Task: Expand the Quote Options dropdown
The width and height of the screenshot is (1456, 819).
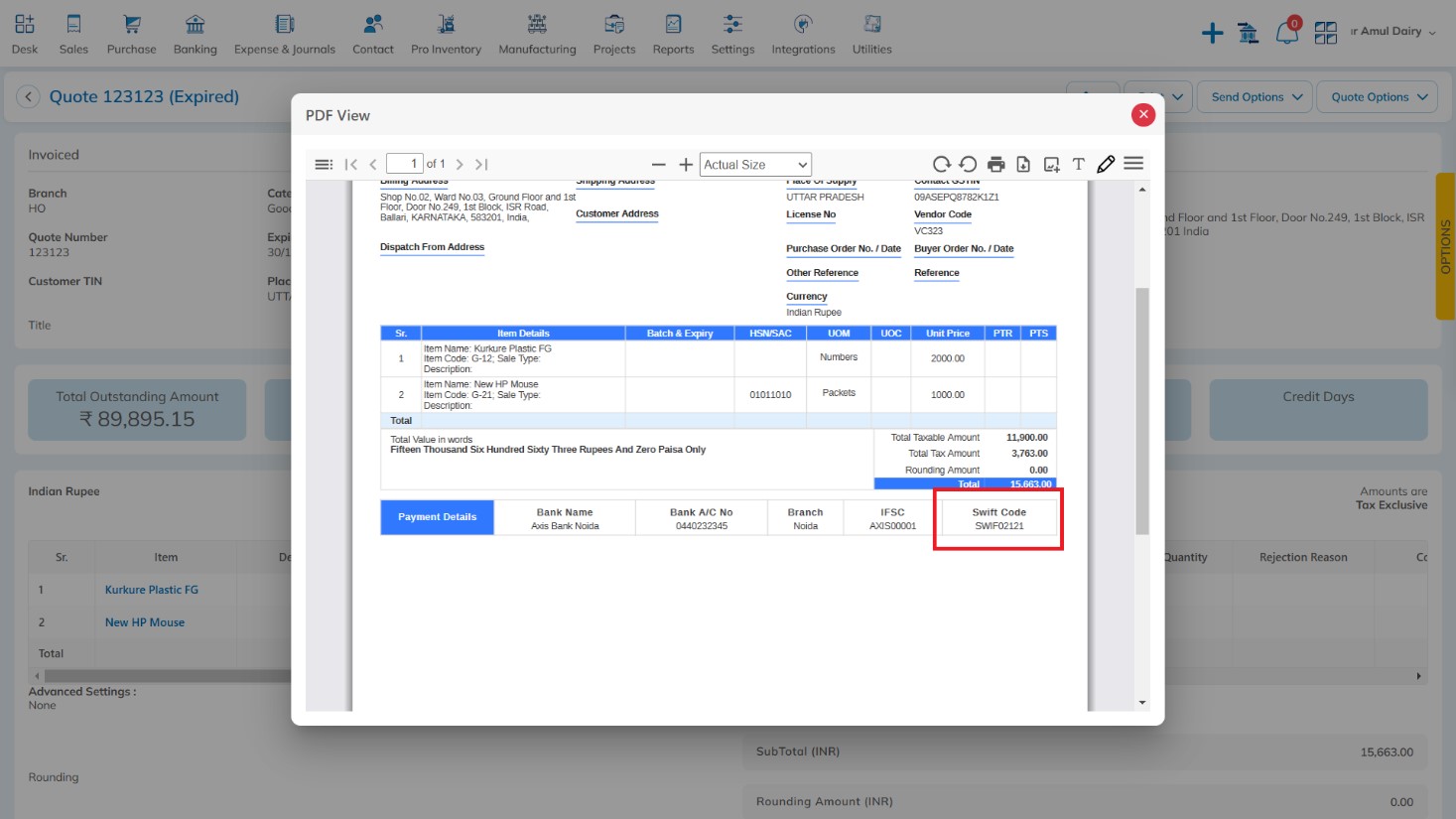Action: (1377, 97)
